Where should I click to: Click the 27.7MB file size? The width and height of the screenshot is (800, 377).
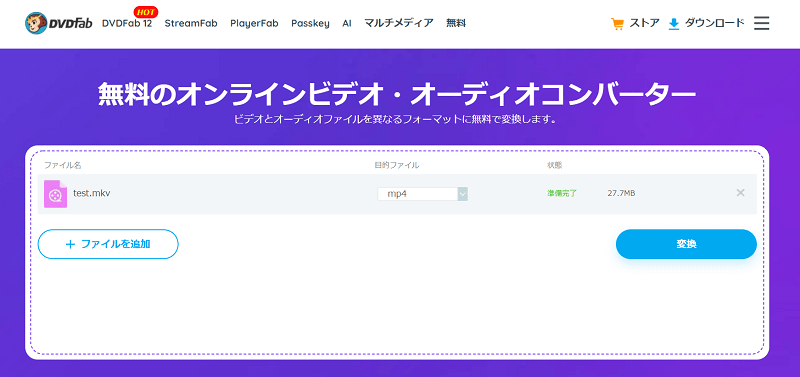tap(621, 193)
